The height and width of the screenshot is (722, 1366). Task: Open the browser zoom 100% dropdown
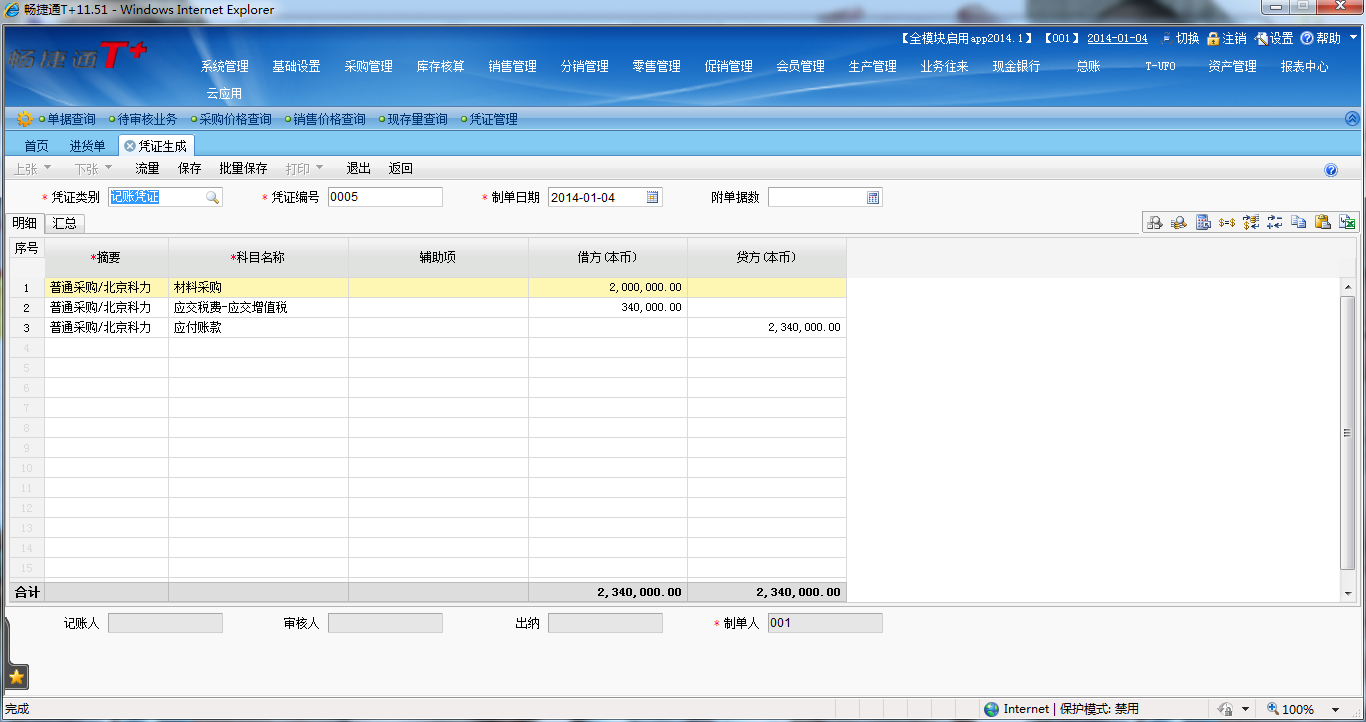tap(1334, 709)
